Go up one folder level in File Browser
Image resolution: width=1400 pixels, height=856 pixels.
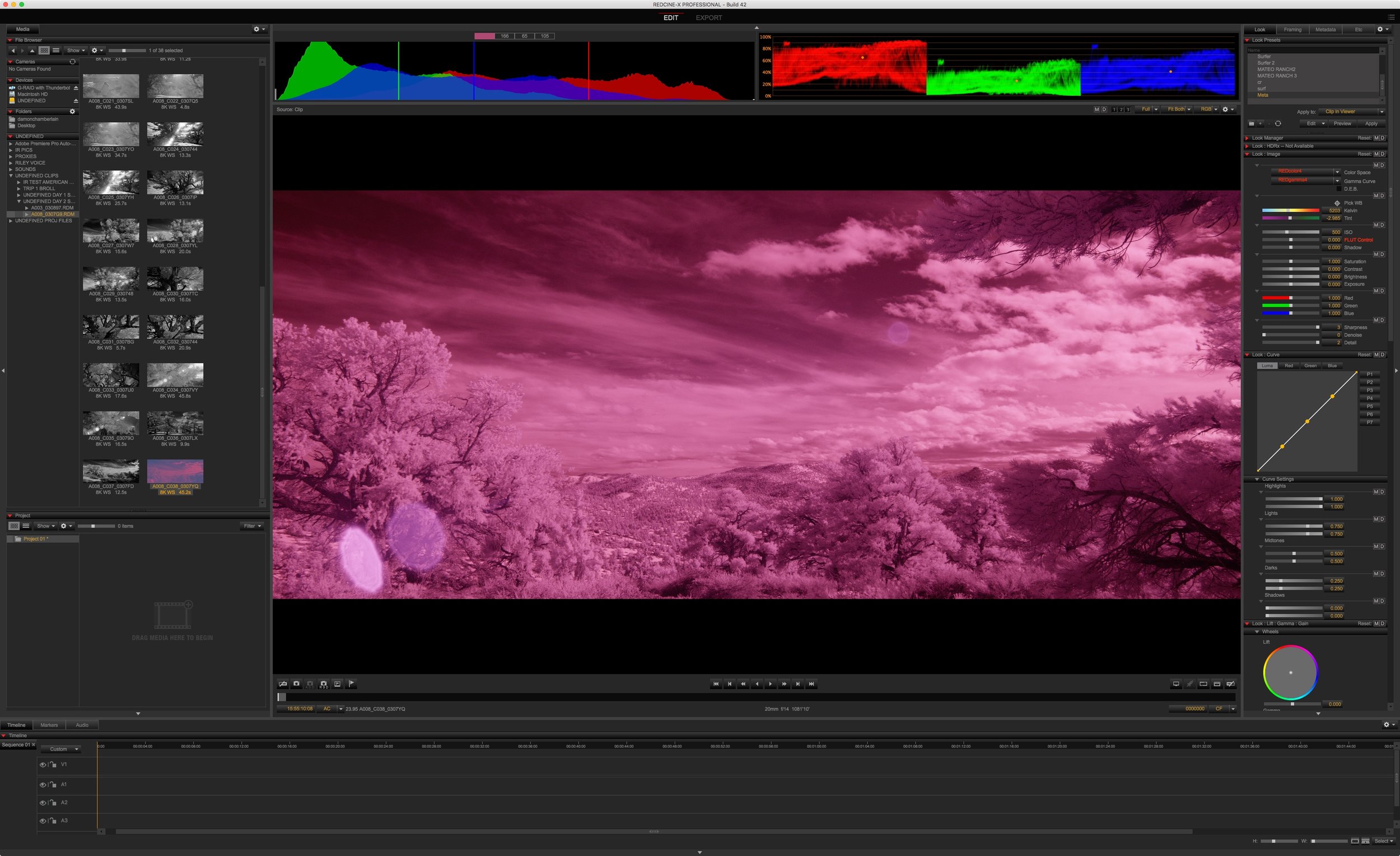coord(32,50)
